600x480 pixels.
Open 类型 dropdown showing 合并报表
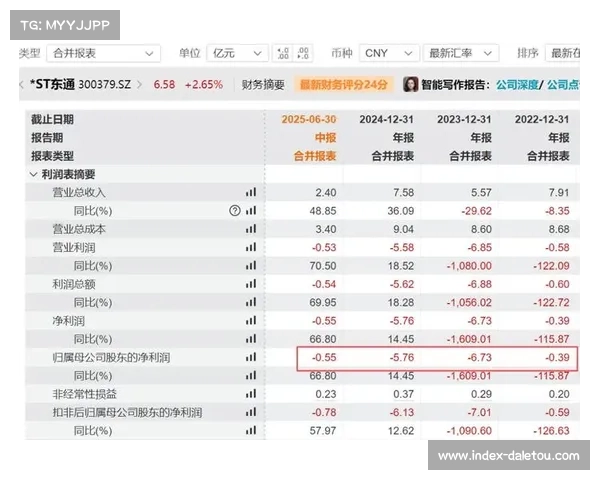[103, 53]
